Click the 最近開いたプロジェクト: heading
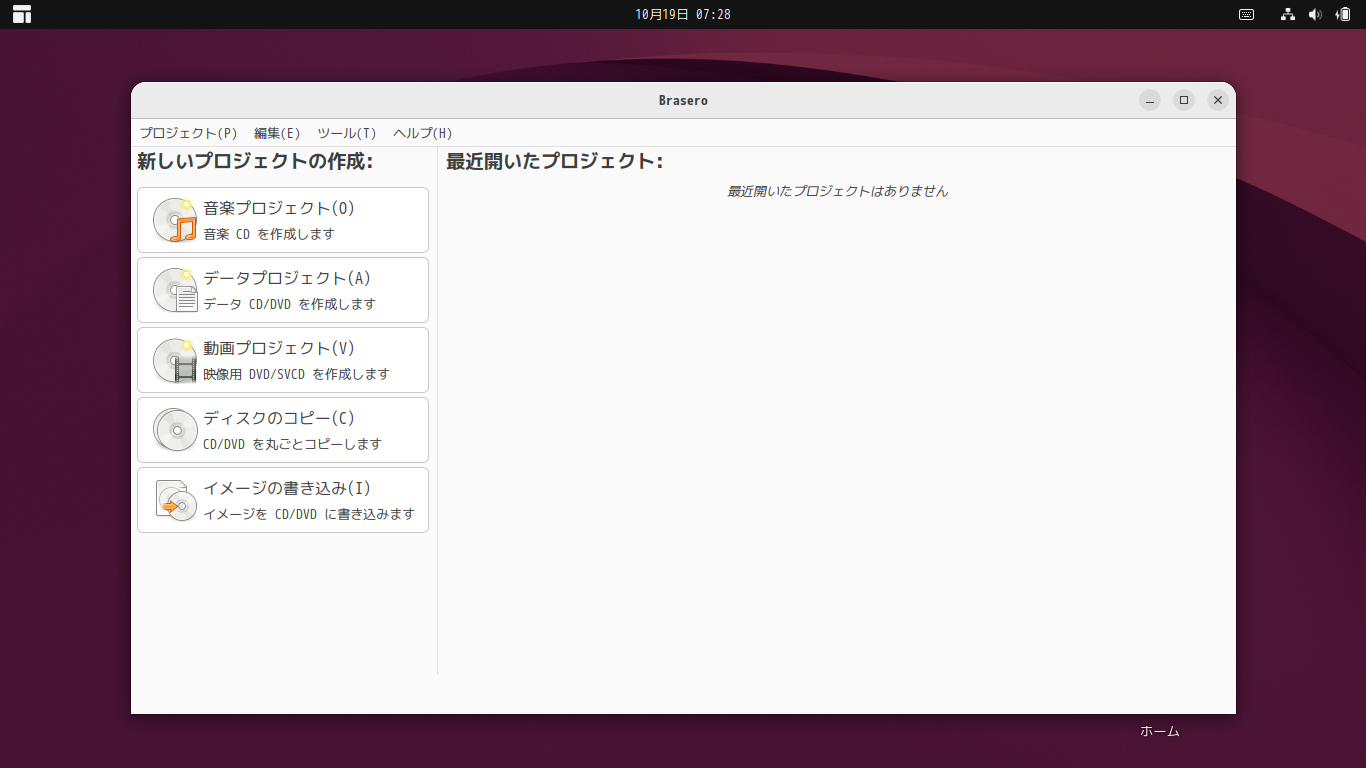The width and height of the screenshot is (1366, 768). coord(555,161)
